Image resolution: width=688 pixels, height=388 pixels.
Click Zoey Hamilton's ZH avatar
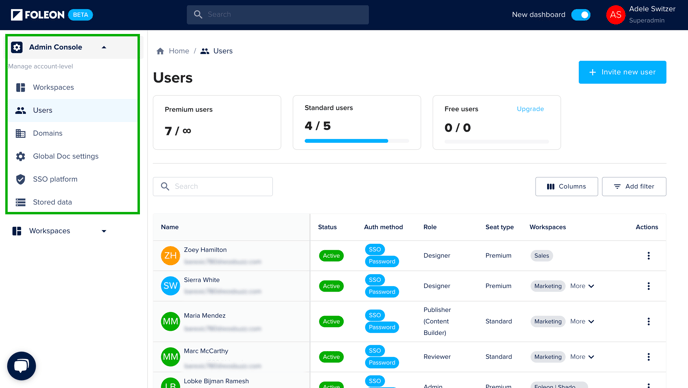pos(170,255)
